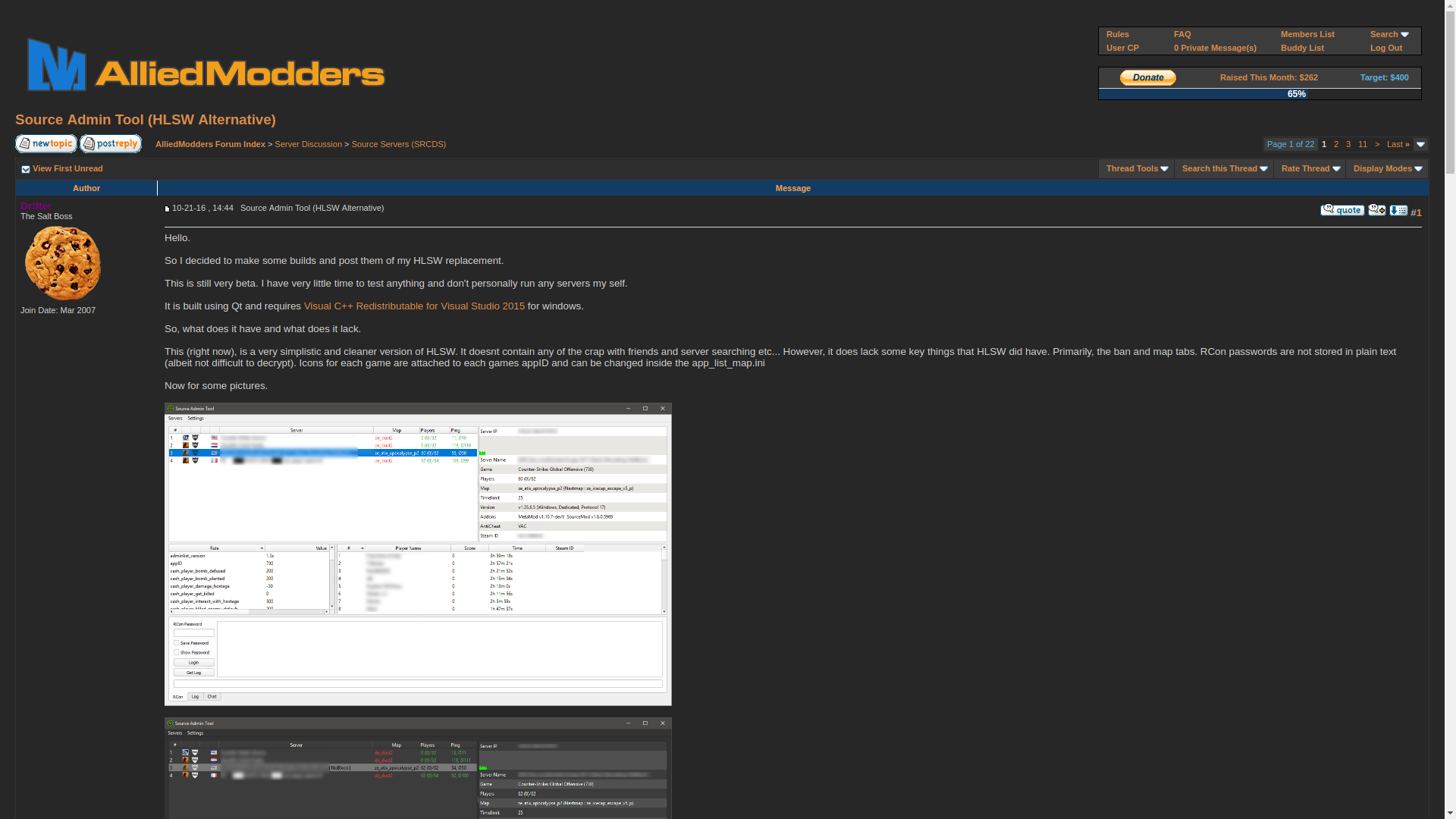Jump to thread page 11

click(1363, 144)
